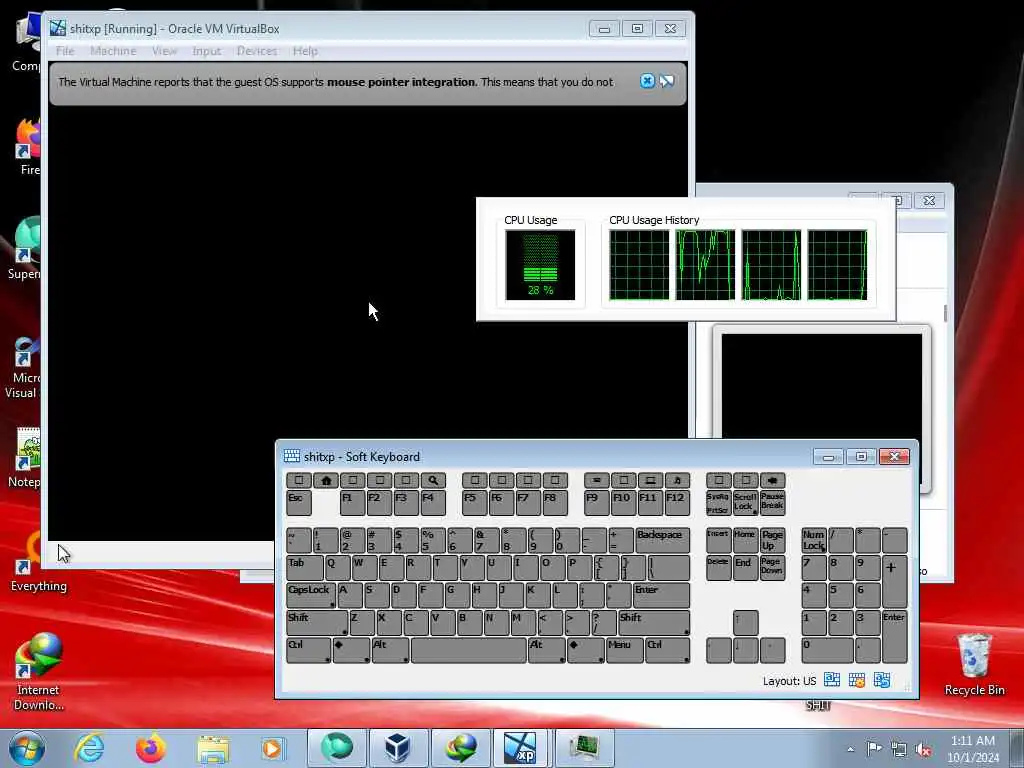The width and height of the screenshot is (1024, 768).
Task: Click the Menu key
Action: [624, 650]
